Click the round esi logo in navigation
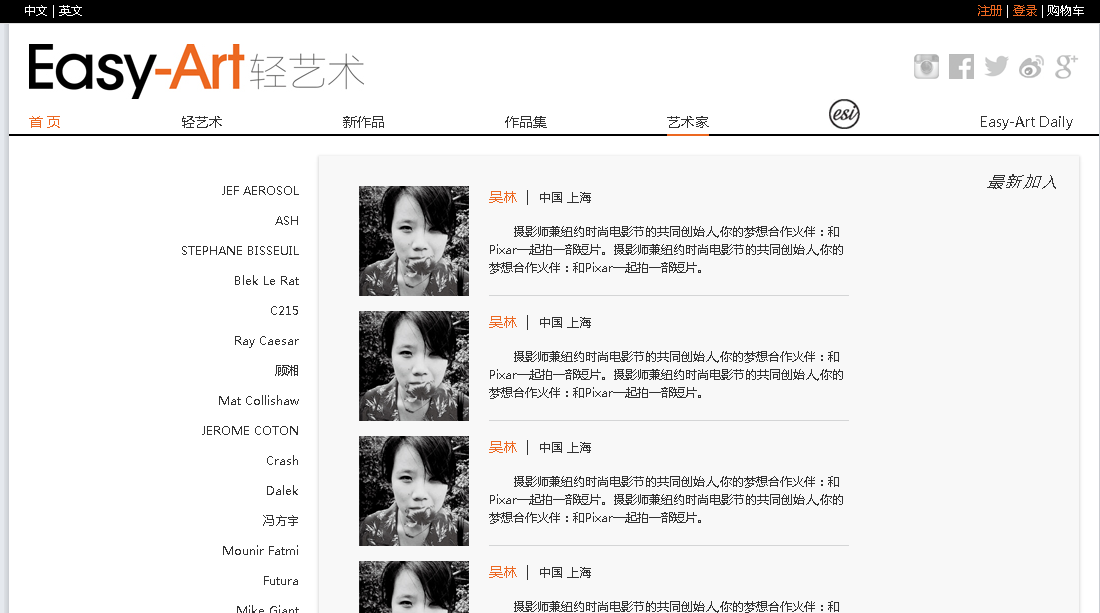Image resolution: width=1100 pixels, height=613 pixels. [x=845, y=114]
